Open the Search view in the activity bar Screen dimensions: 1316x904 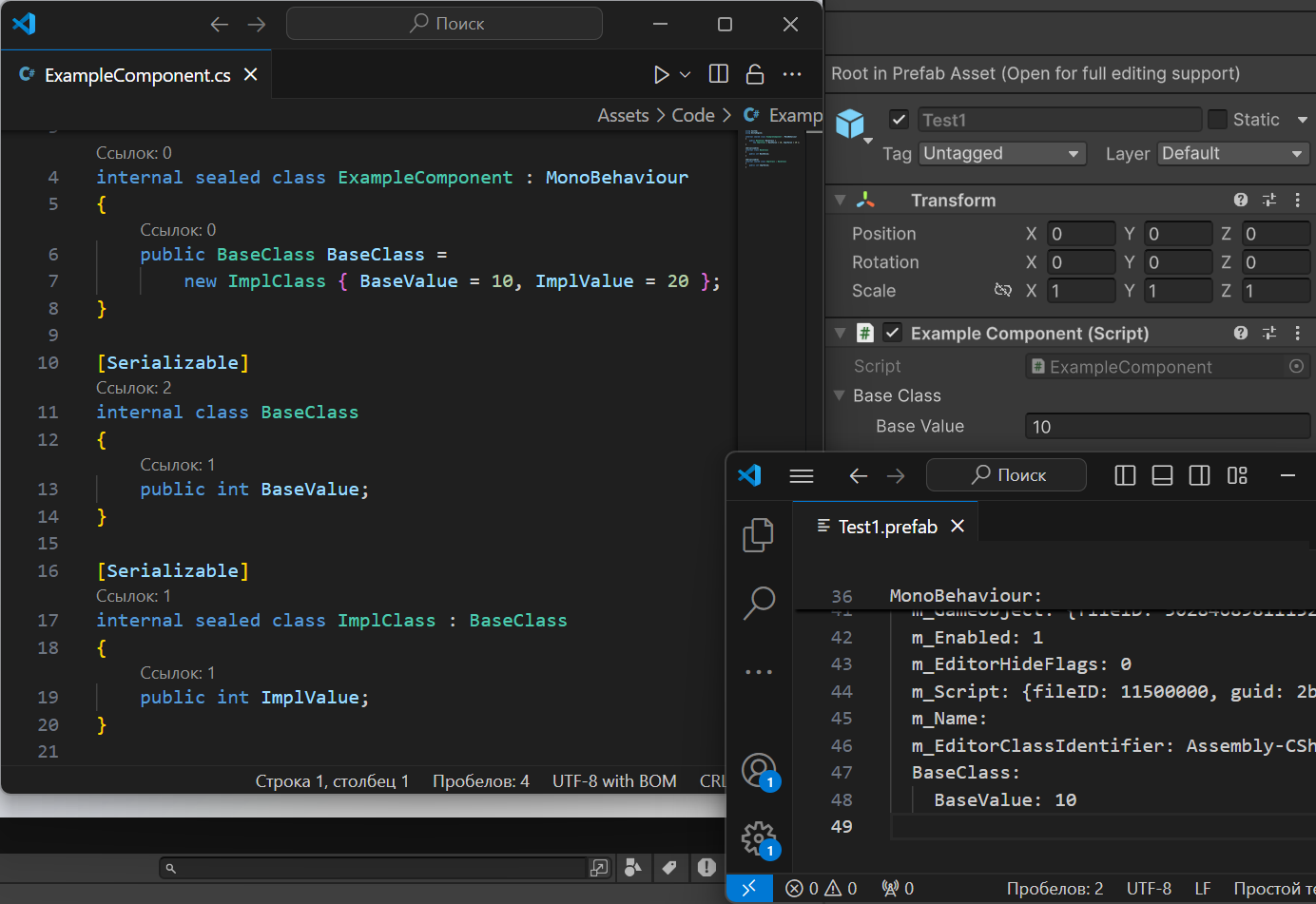(x=758, y=602)
